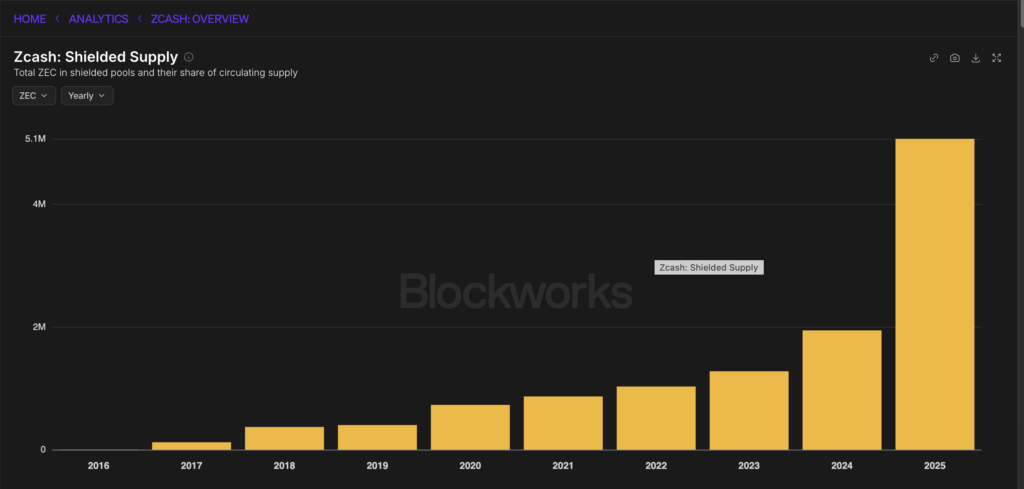Click the Zcash: Shielded Supply tooltip
This screenshot has height=489, width=1024.
pos(709,268)
